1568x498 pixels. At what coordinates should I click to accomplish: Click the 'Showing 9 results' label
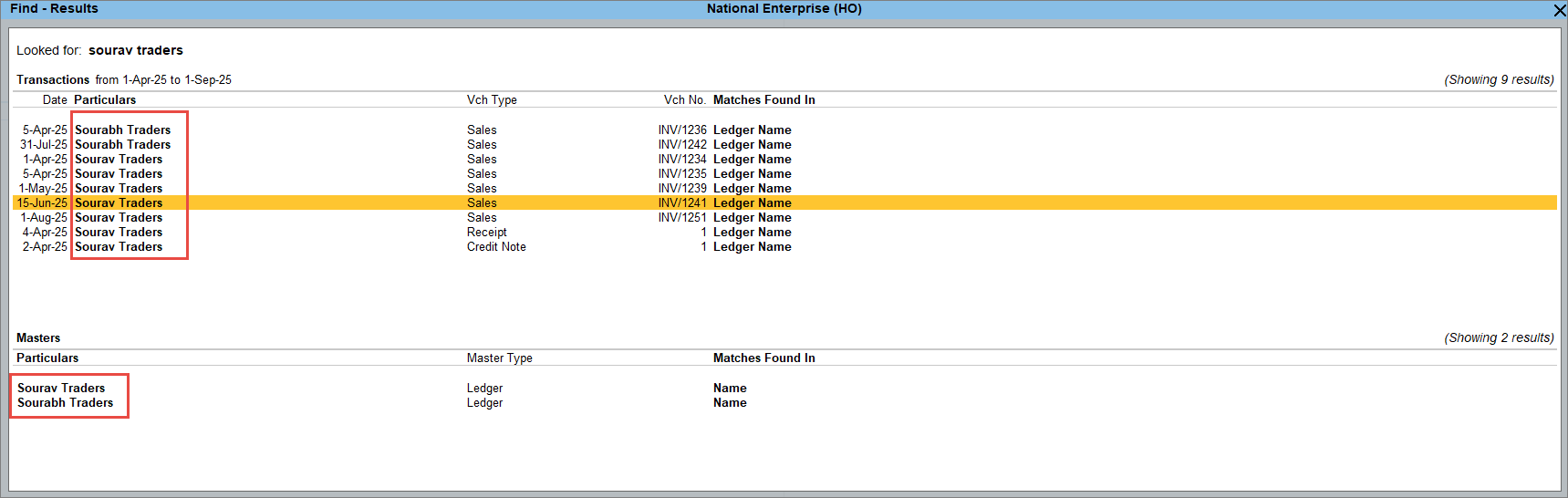click(x=1499, y=80)
